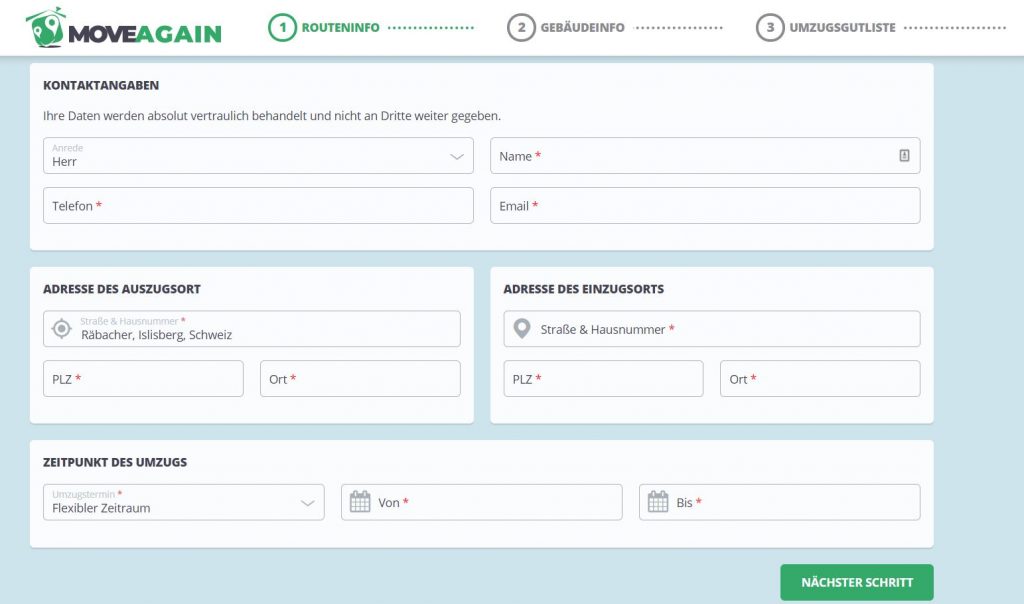Screen dimensions: 1024x604
Task: Open the calendar icon for Bis date
Action: (658, 501)
